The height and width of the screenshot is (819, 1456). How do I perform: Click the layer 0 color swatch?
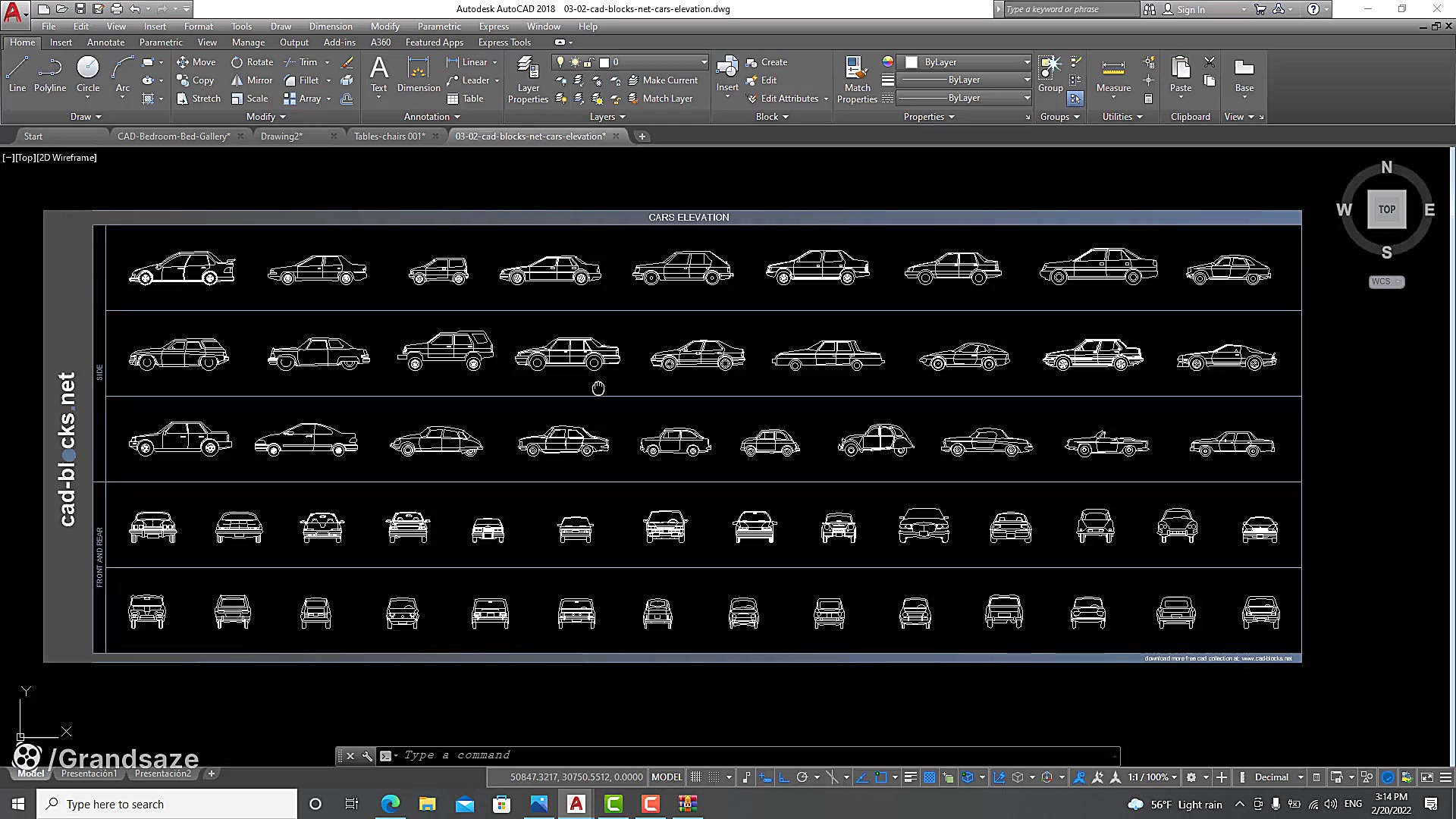pos(604,62)
